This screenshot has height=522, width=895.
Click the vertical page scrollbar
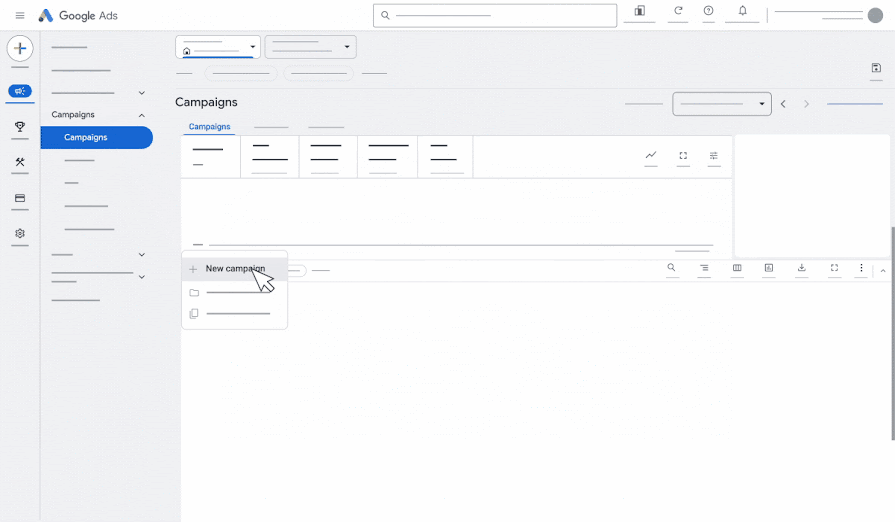pos(893,333)
